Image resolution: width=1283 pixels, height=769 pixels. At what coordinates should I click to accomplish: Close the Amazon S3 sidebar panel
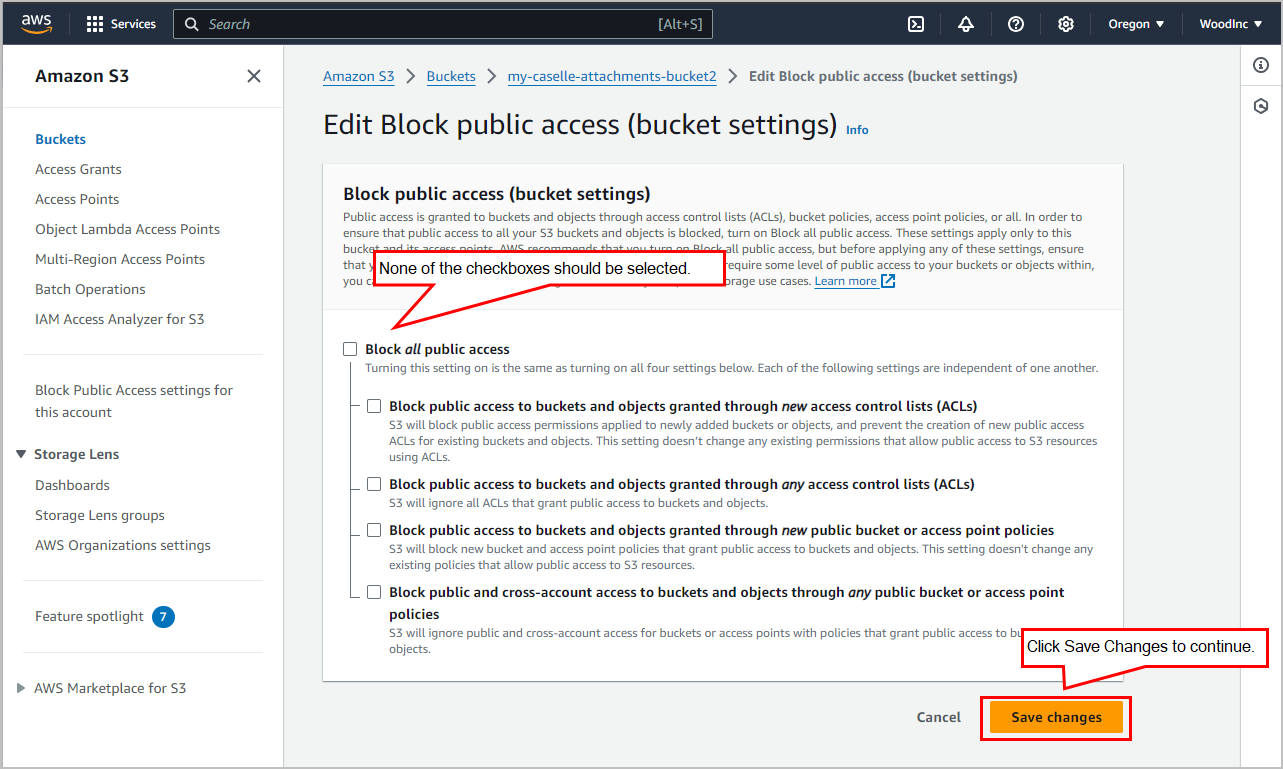[x=254, y=76]
